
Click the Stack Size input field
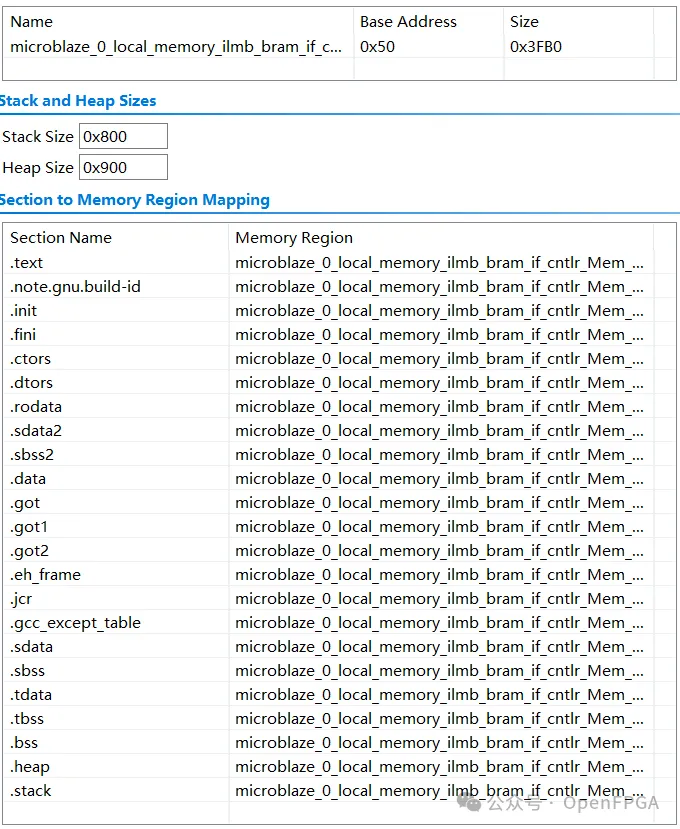pos(123,137)
